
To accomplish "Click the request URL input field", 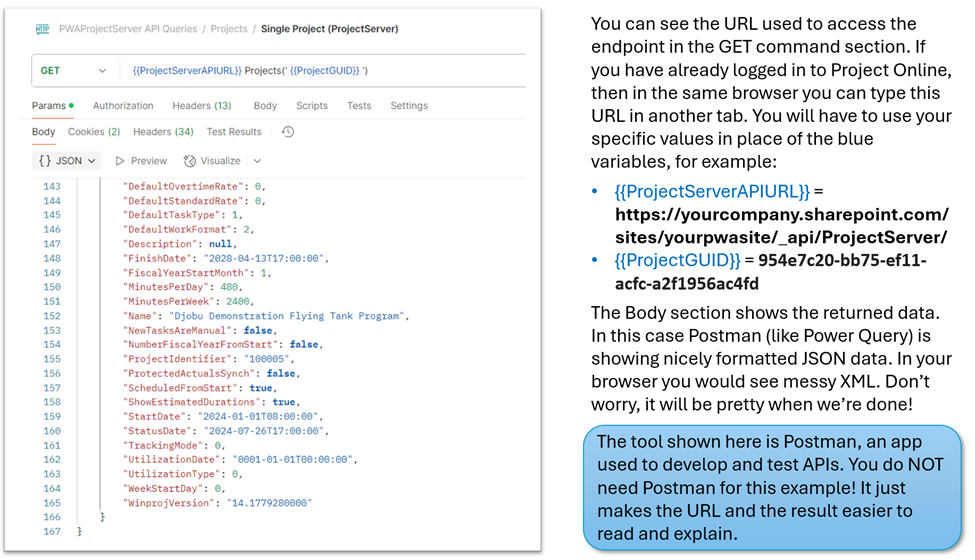I will click(x=323, y=71).
